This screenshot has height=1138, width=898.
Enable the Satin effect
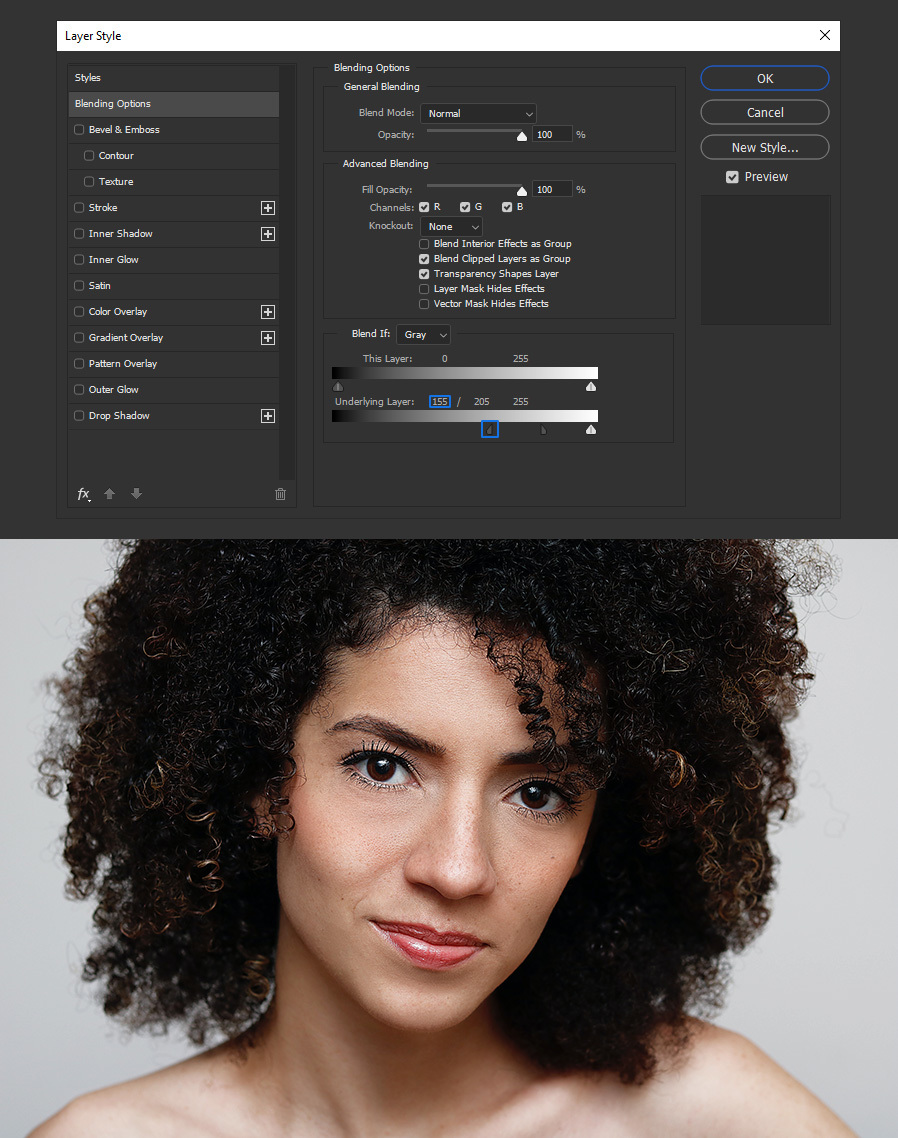(79, 286)
